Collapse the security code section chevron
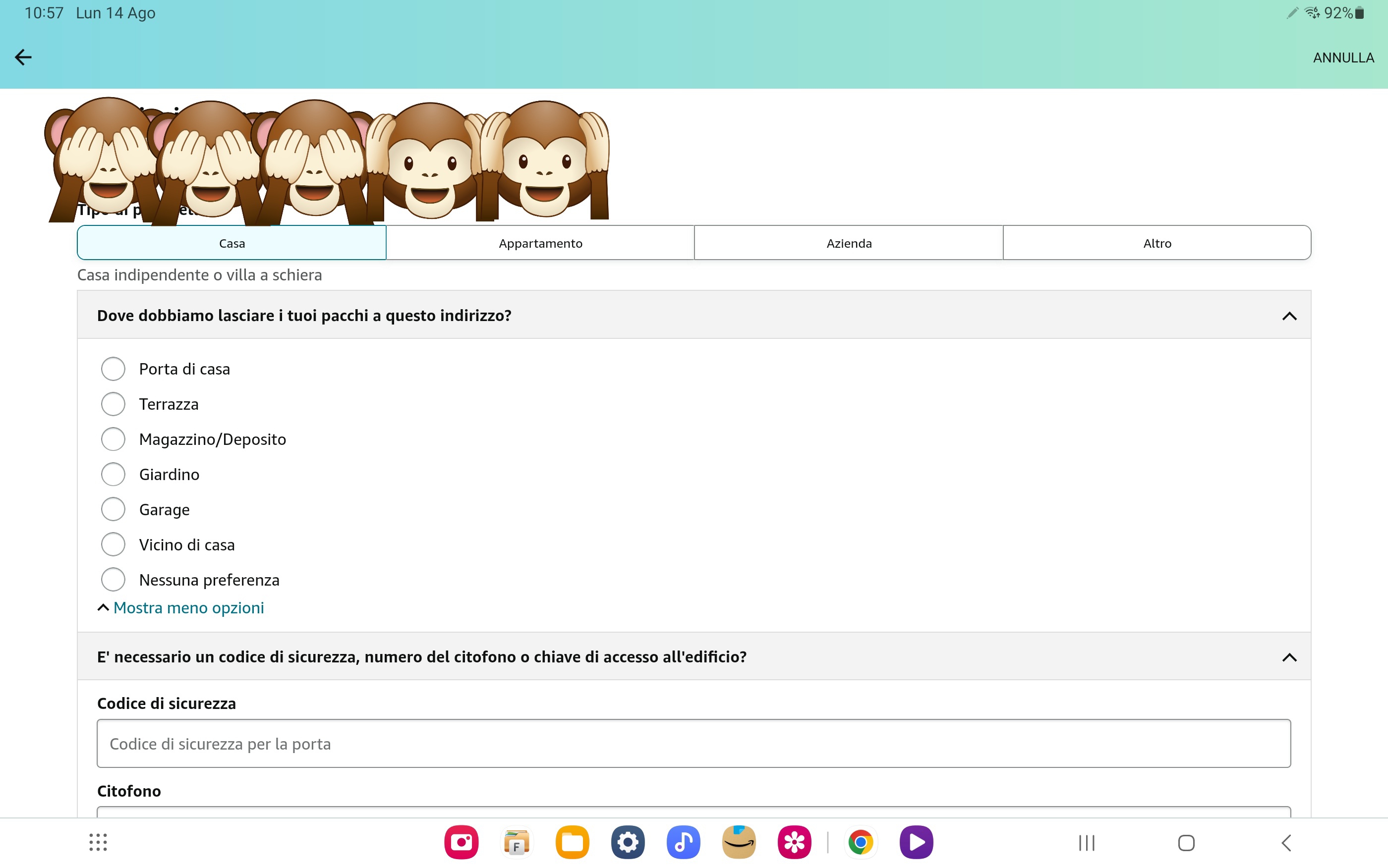Image resolution: width=1388 pixels, height=868 pixels. pyautogui.click(x=1289, y=657)
